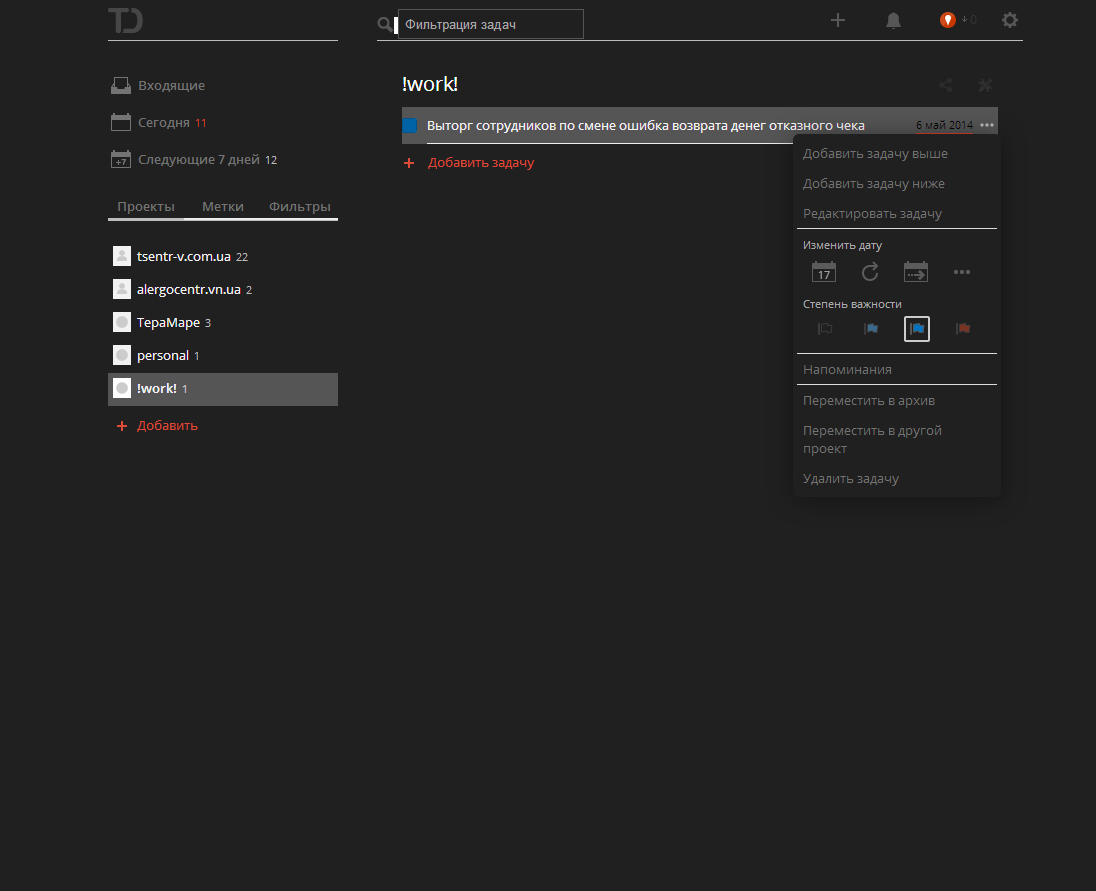
Task: Pick the red highest priority flag
Action: click(963, 328)
